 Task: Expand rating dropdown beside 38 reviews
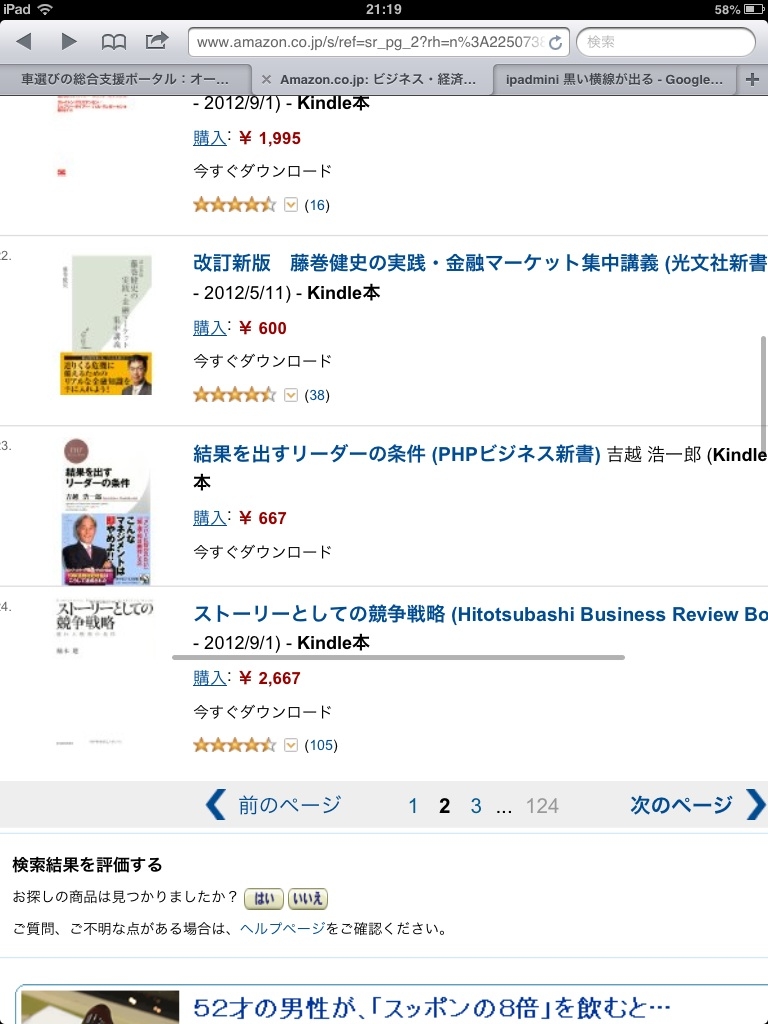point(291,395)
